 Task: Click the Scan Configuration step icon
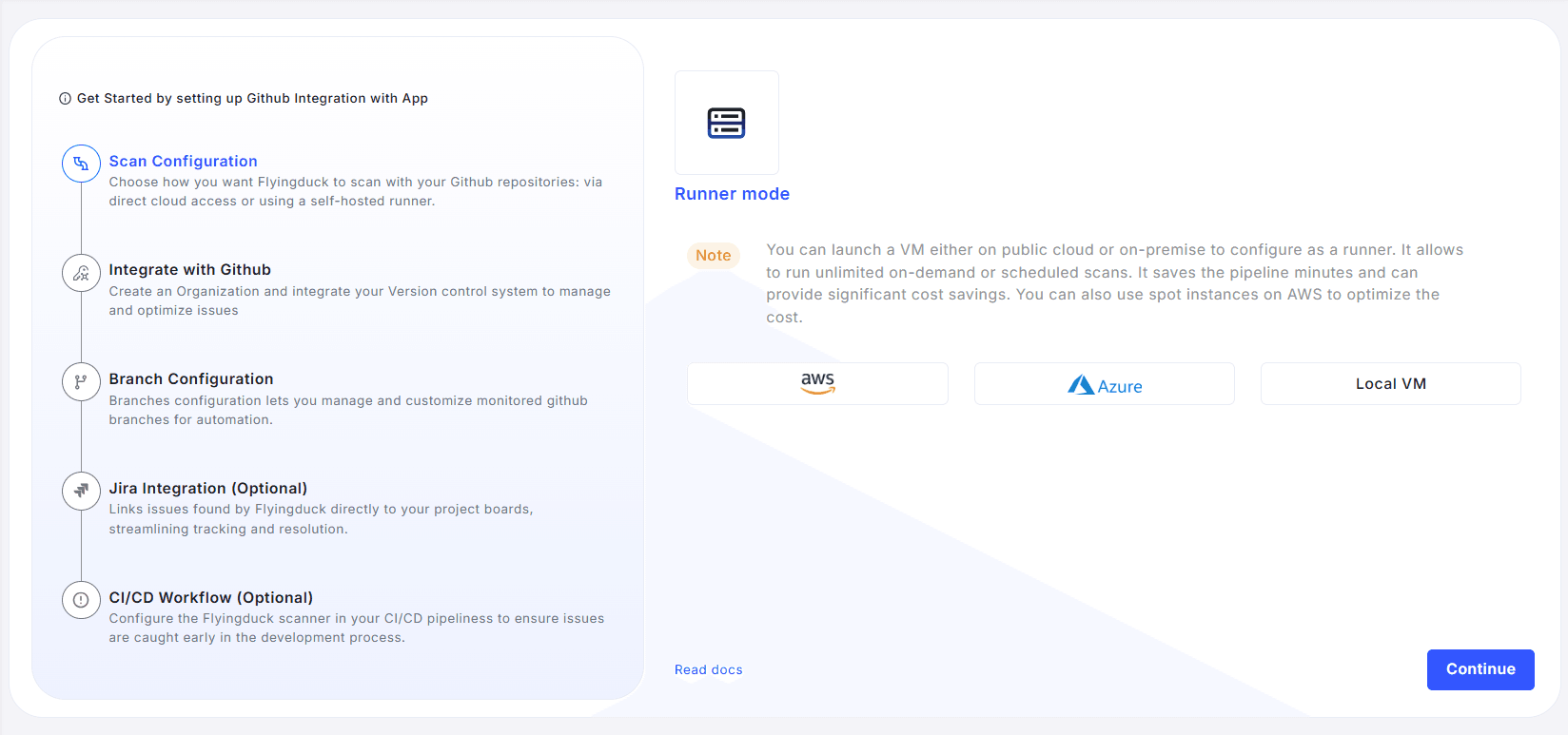tap(81, 164)
